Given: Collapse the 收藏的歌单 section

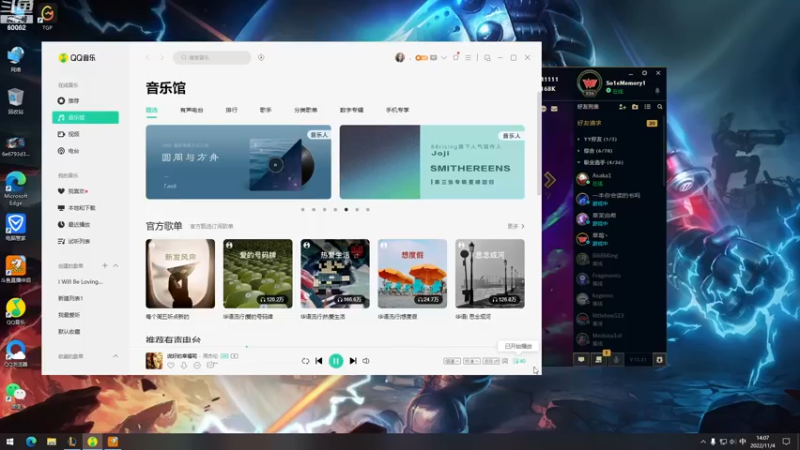Looking at the screenshot, I should (116, 356).
